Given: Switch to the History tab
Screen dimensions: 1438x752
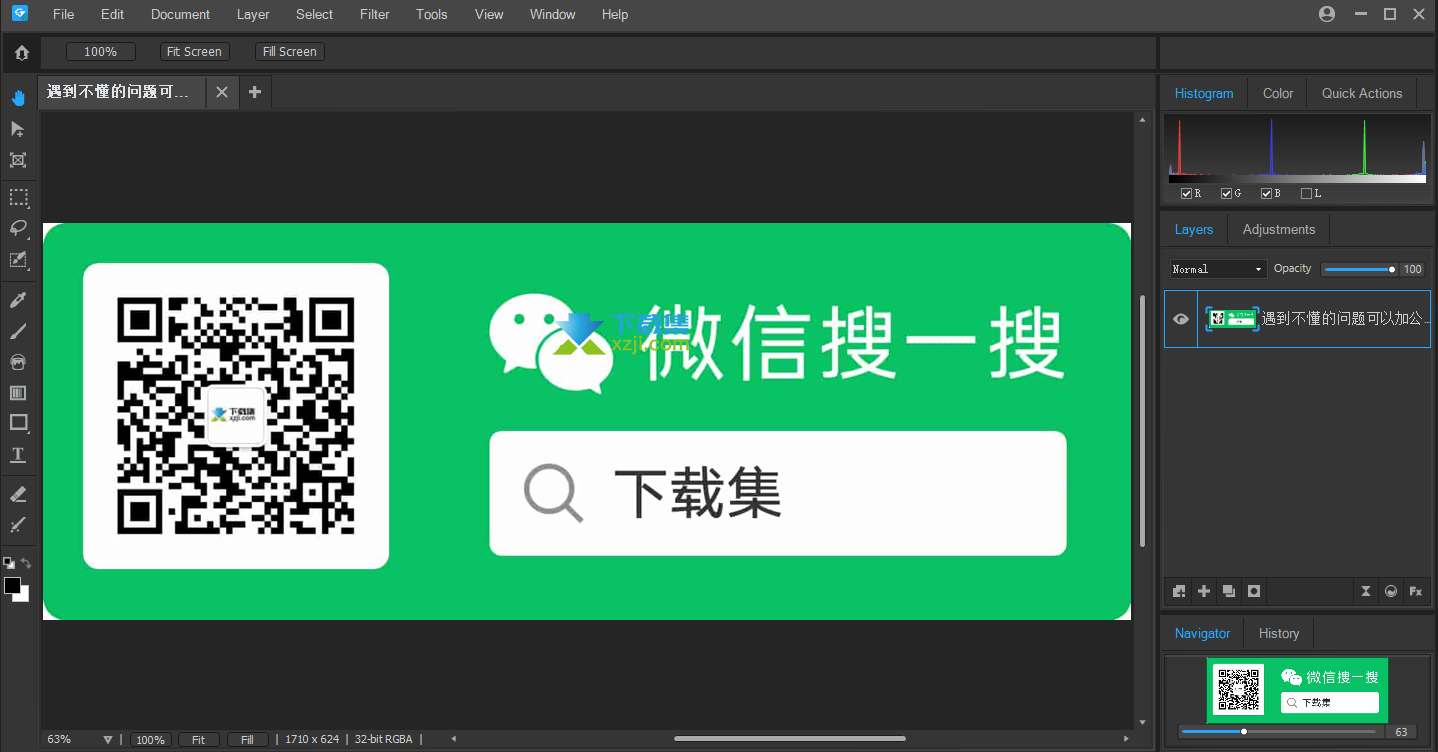Looking at the screenshot, I should pos(1279,633).
